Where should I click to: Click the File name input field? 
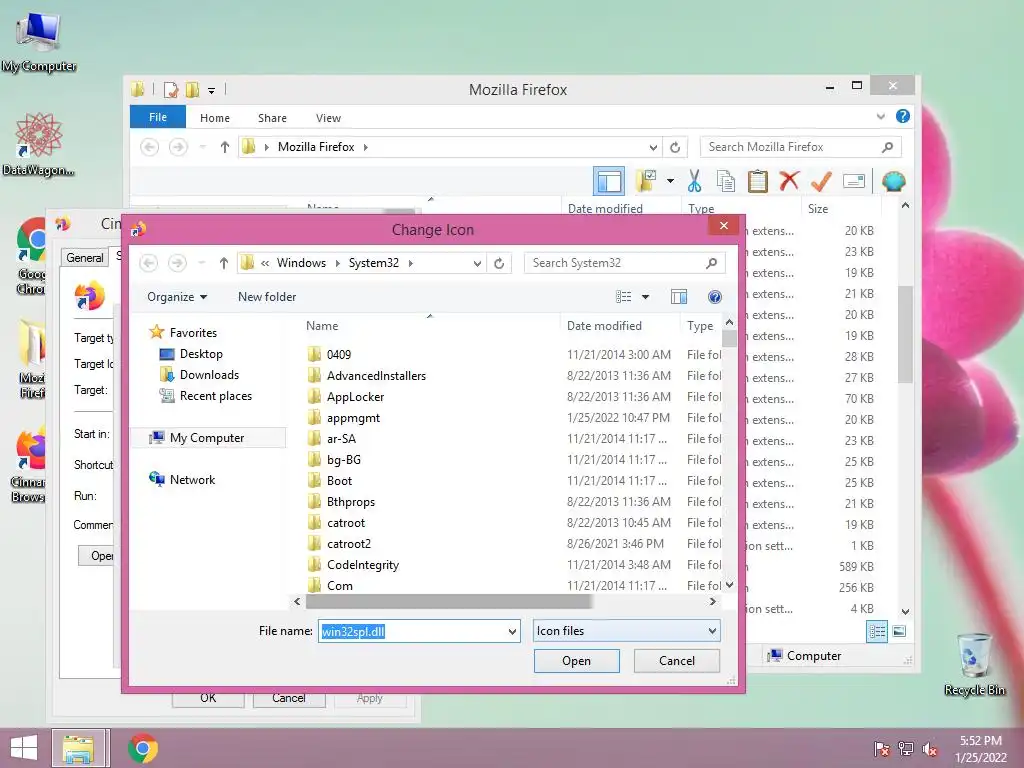point(413,632)
